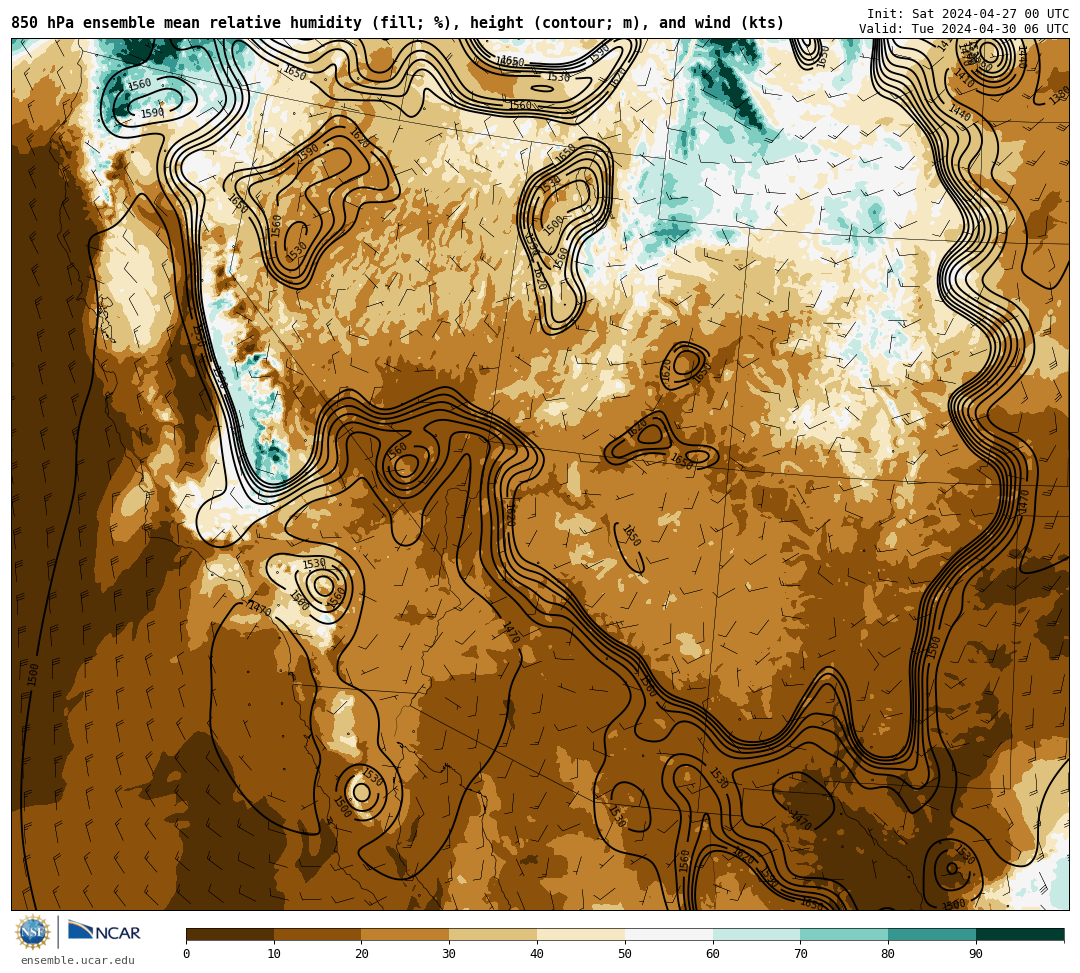Image resolution: width=1080 pixels, height=973 pixels.
Task: Pick the 10–20 brown colorbar segment
Action: pos(318,934)
